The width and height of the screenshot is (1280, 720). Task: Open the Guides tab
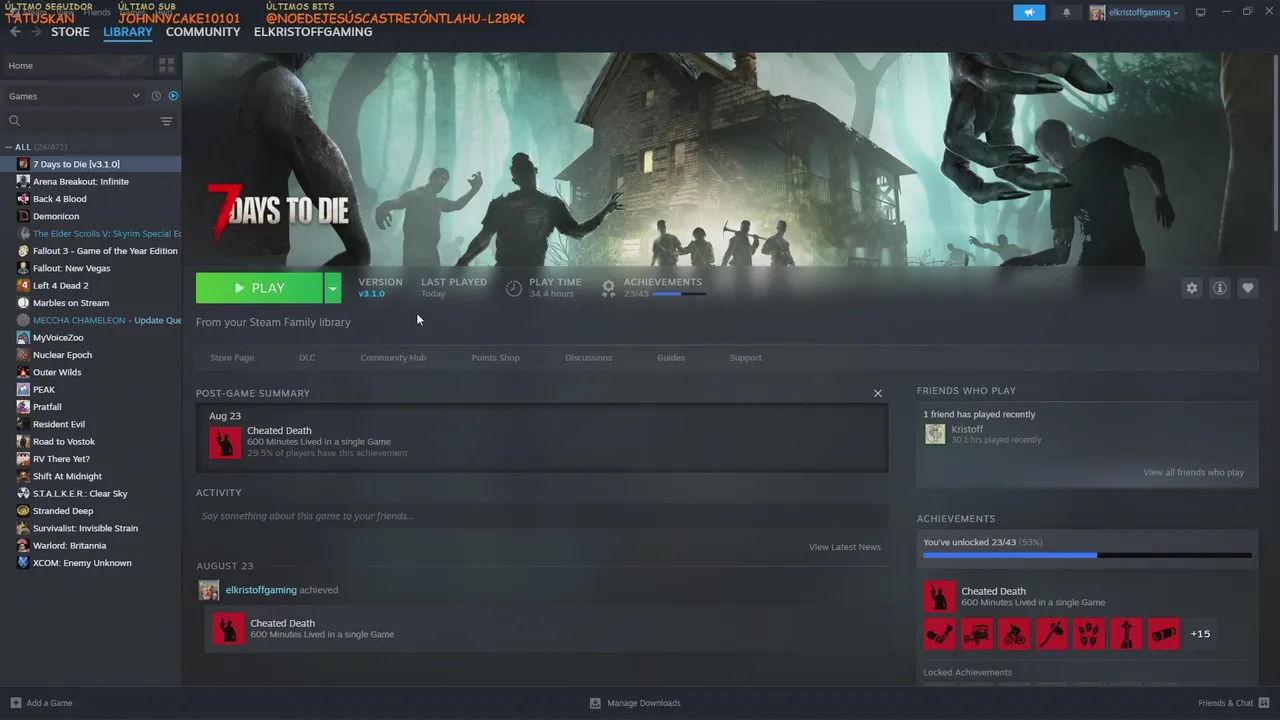[671, 358]
